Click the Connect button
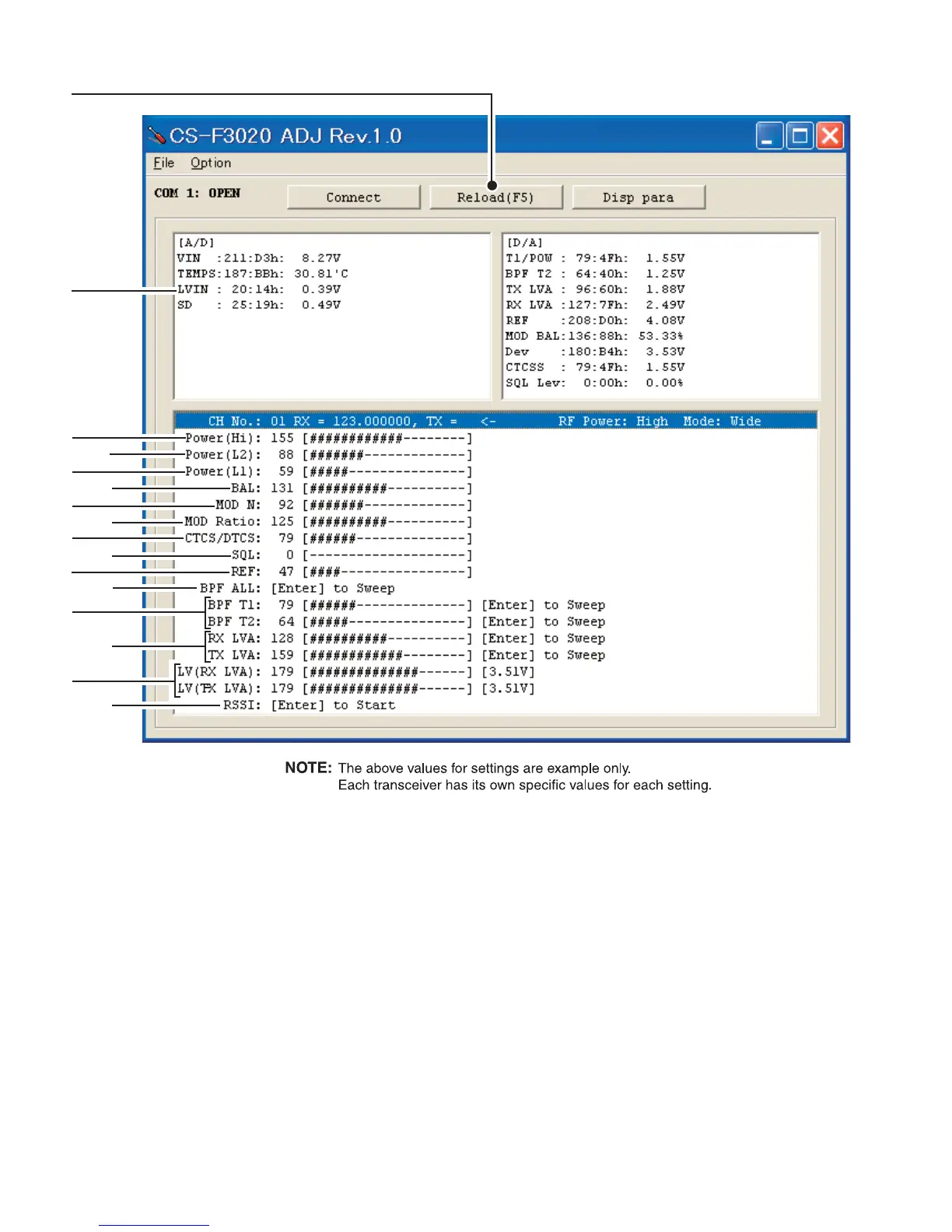The image size is (952, 1232). pyautogui.click(x=354, y=198)
